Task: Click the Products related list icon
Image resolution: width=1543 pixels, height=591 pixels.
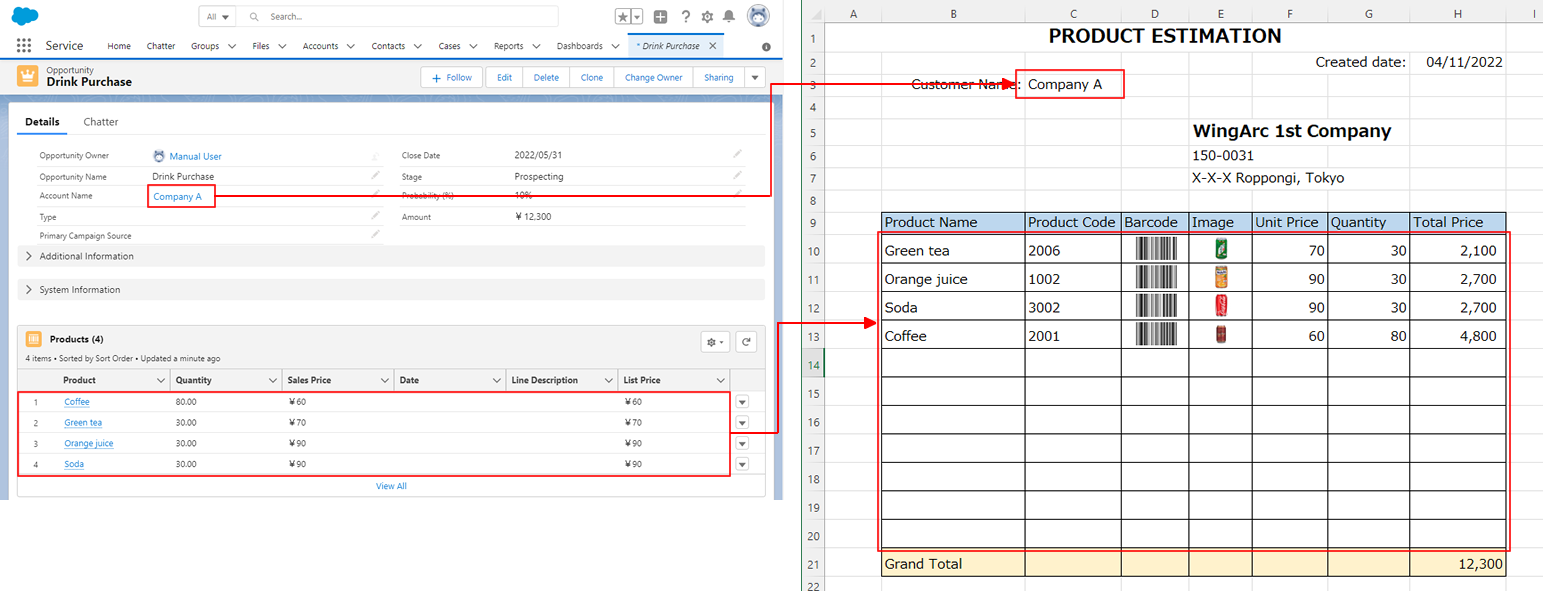Action: point(33,339)
